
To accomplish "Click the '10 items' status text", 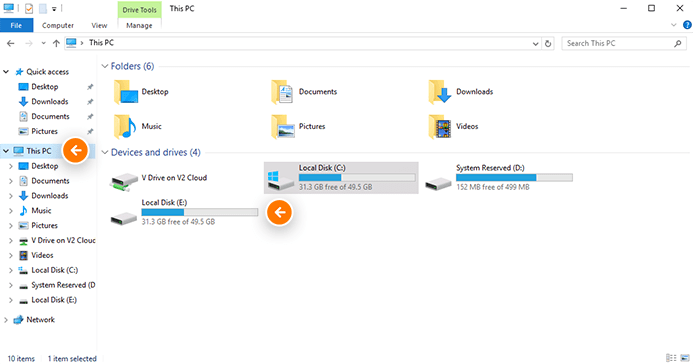I will click(21, 359).
